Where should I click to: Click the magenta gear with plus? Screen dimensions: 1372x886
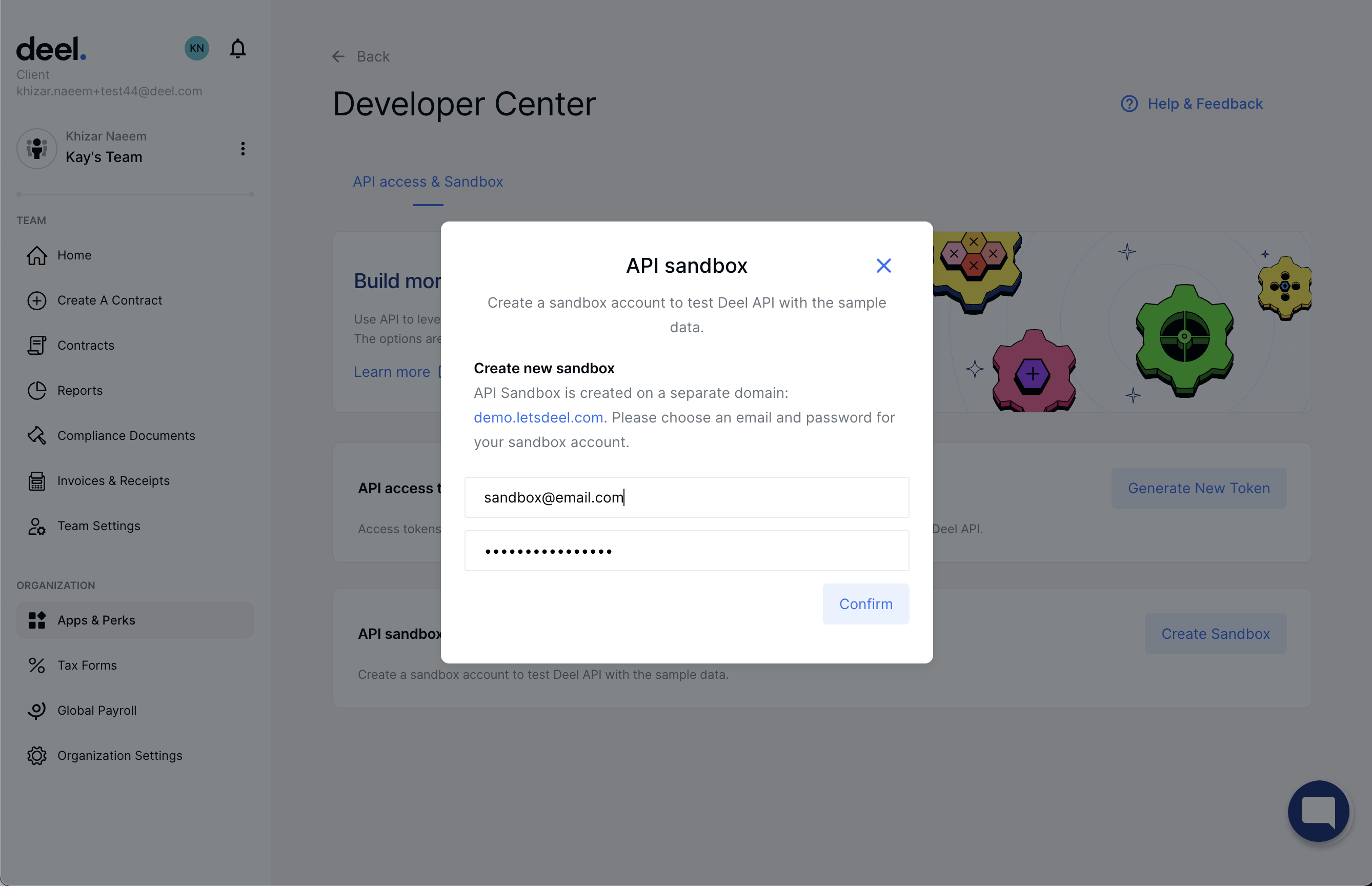1033,371
